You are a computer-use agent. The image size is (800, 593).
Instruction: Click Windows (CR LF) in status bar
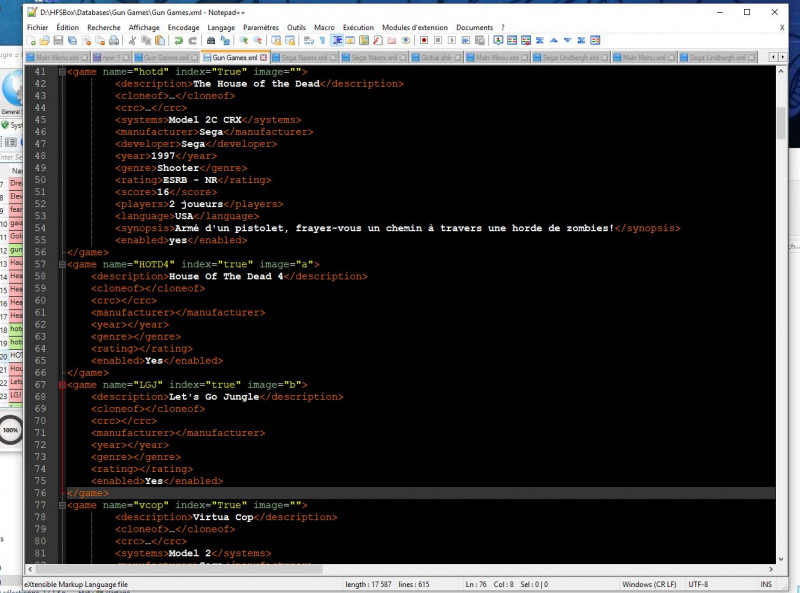[x=649, y=584]
